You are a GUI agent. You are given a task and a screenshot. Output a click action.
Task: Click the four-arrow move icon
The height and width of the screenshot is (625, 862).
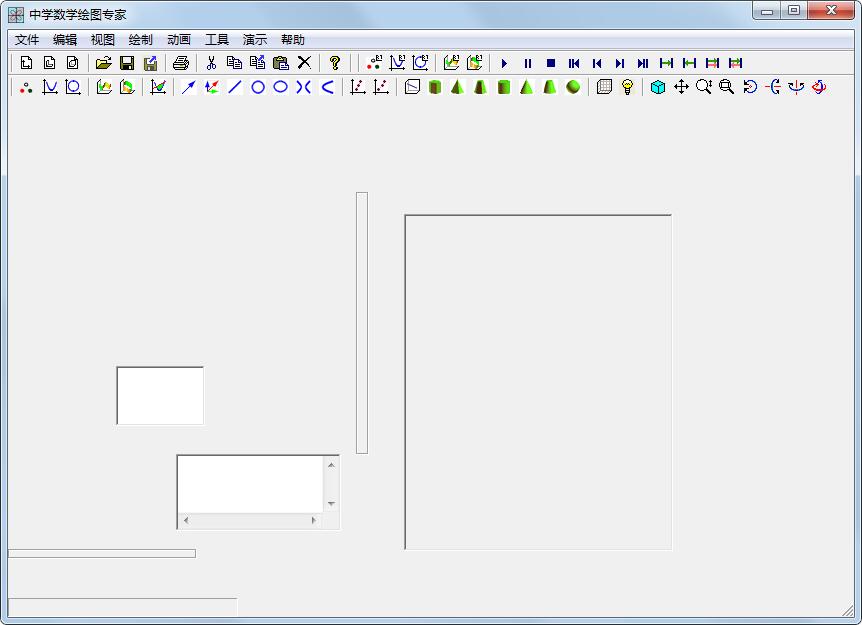pos(681,87)
